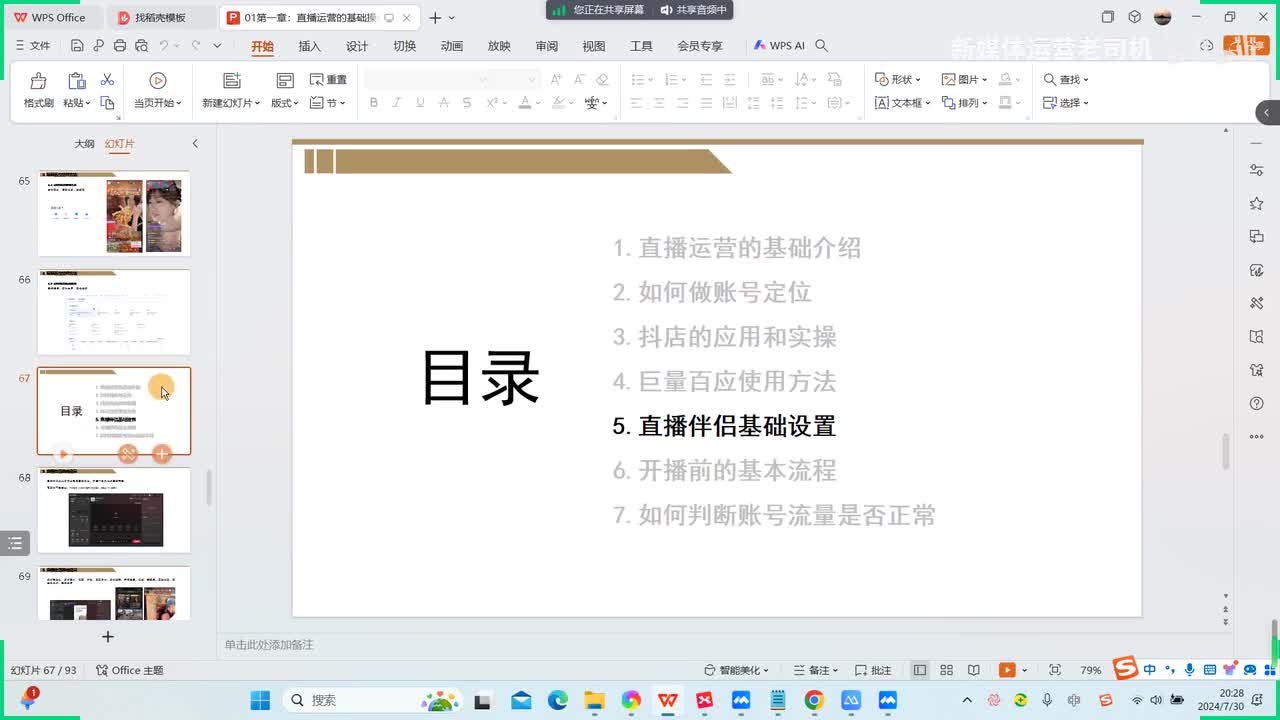The height and width of the screenshot is (720, 1280).
Task: Switch to Normal view in status bar
Action: pyautogui.click(x=920, y=670)
